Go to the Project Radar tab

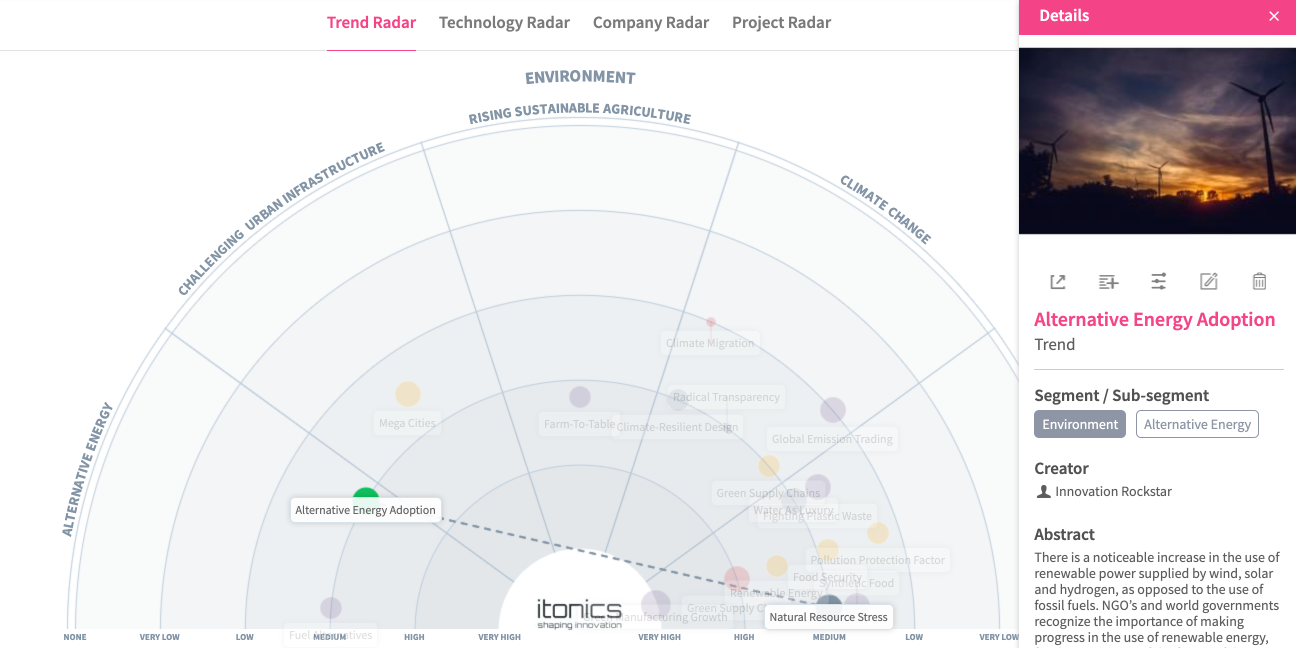coord(781,23)
